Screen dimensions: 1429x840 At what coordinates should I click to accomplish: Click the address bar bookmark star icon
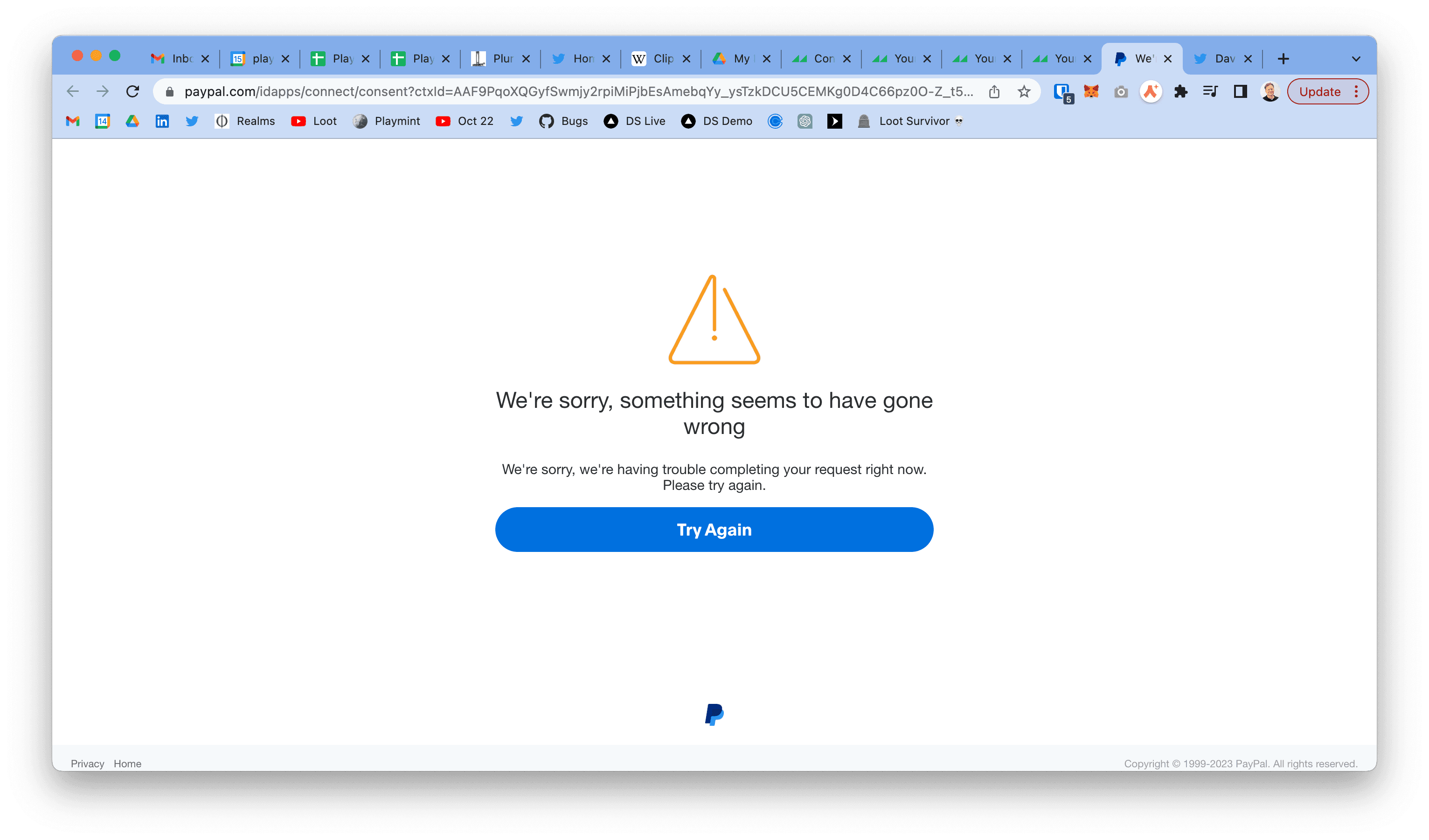pos(1024,91)
